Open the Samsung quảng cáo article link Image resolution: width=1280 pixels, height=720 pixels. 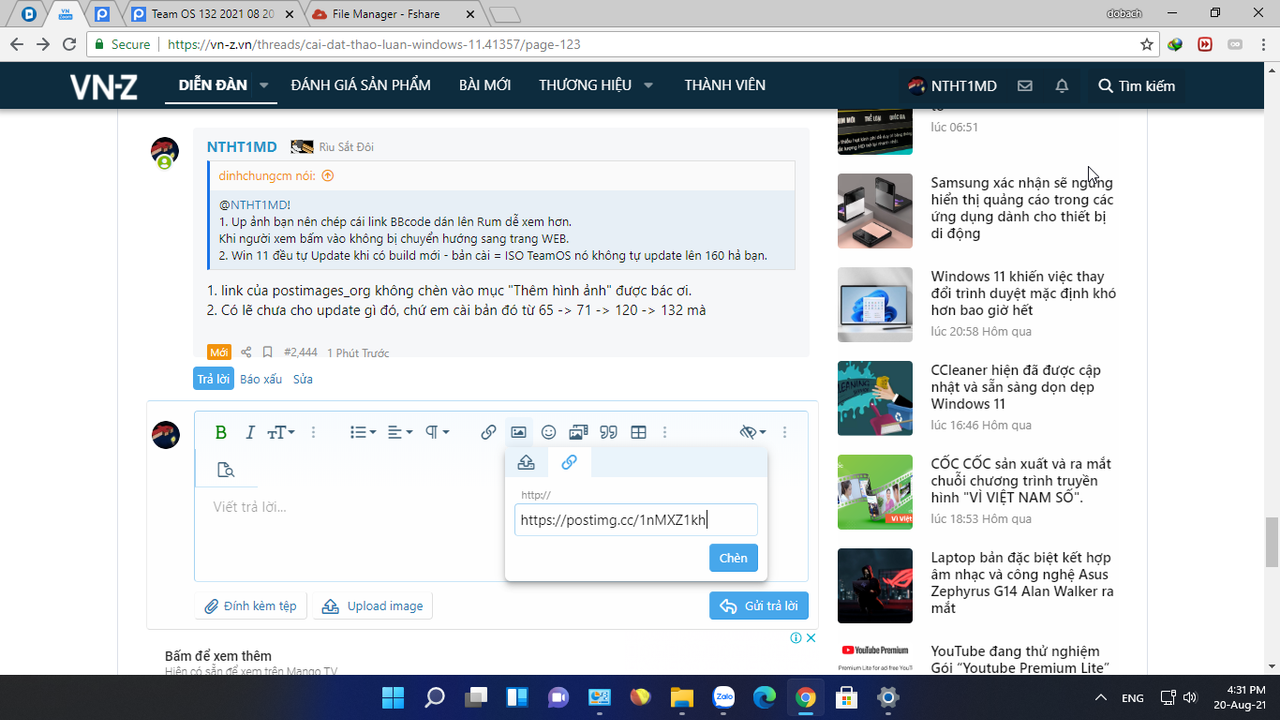pos(1022,208)
